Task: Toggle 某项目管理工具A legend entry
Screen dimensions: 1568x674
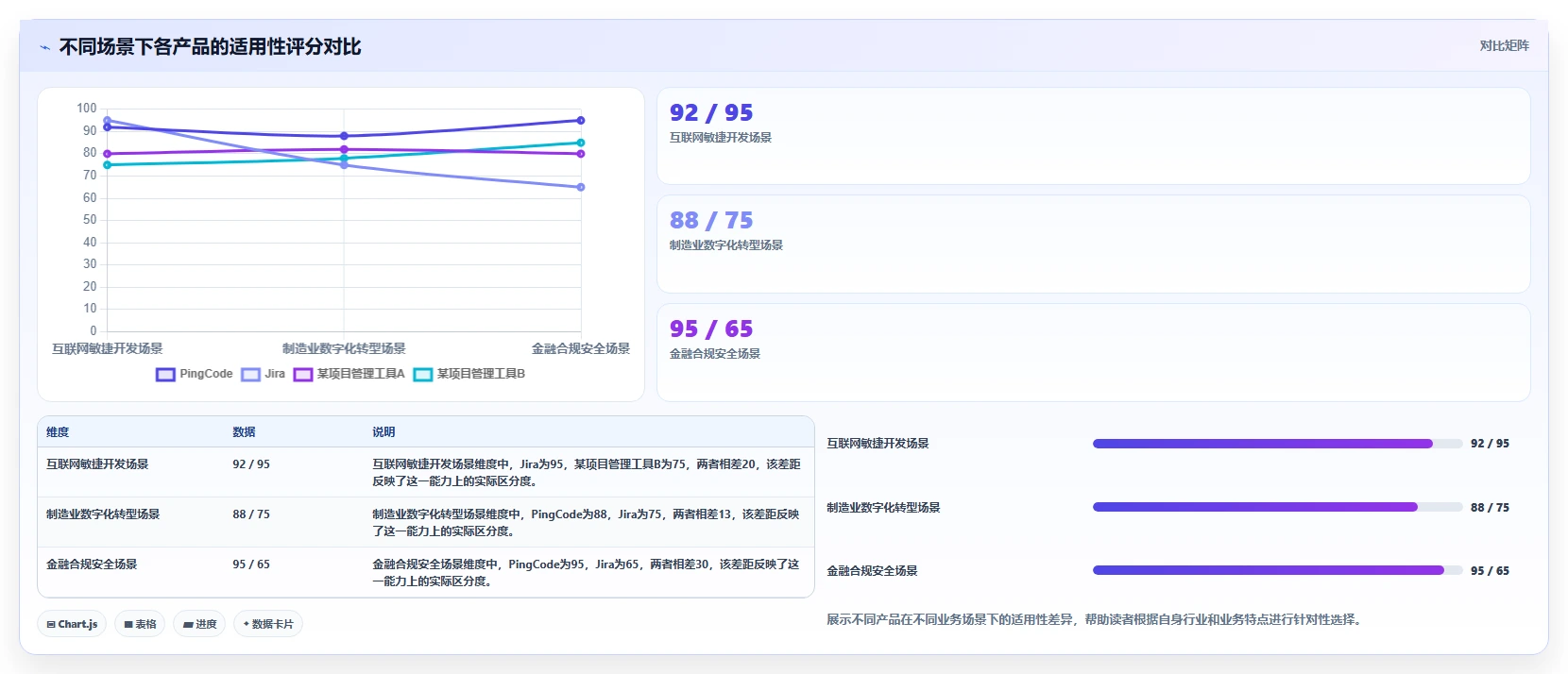Action: (x=349, y=374)
